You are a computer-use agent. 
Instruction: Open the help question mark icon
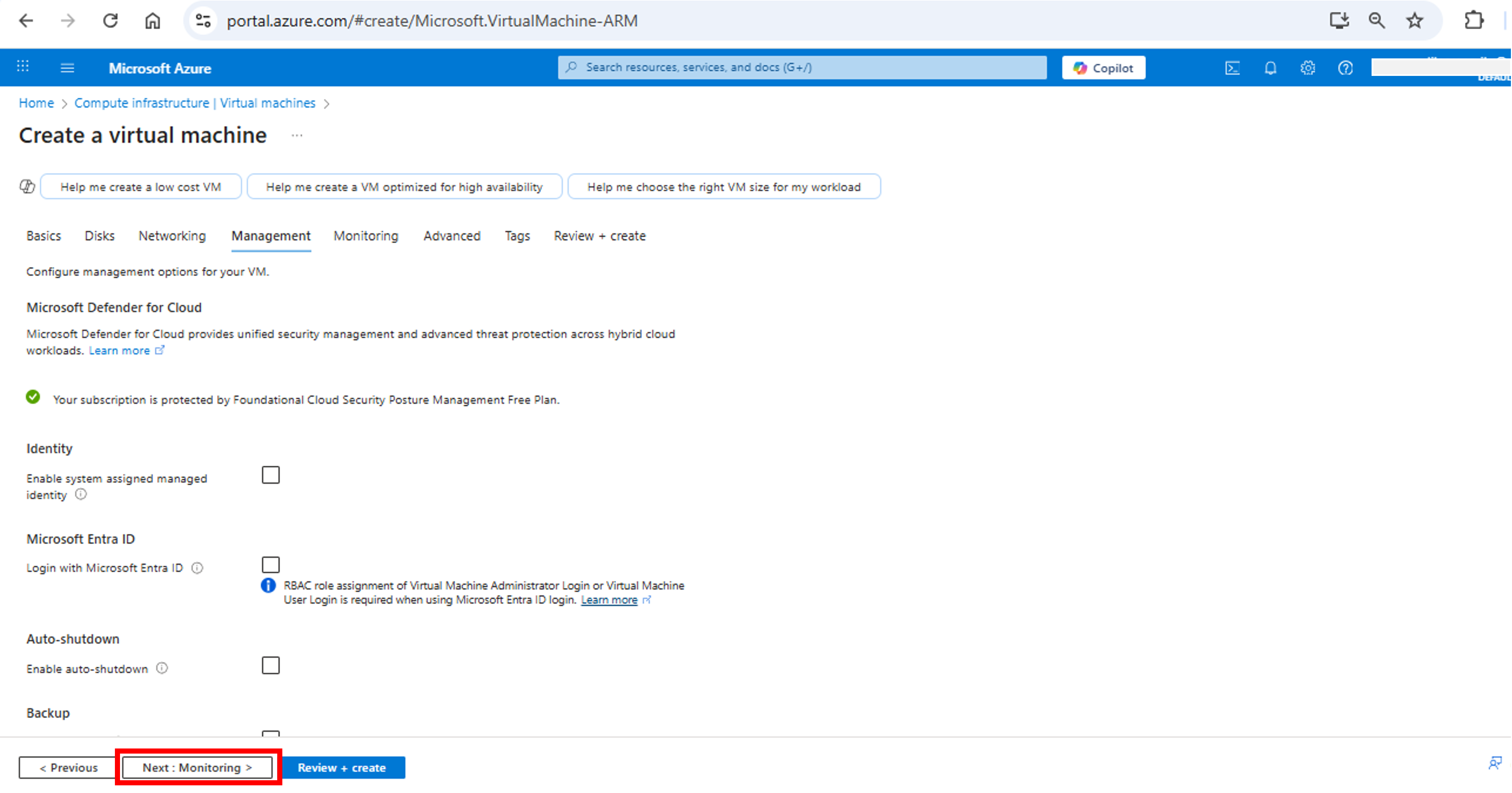pos(1345,68)
